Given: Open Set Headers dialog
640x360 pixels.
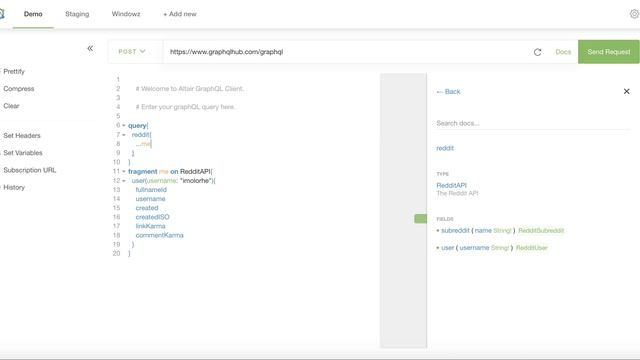Looking at the screenshot, I should (x=22, y=136).
